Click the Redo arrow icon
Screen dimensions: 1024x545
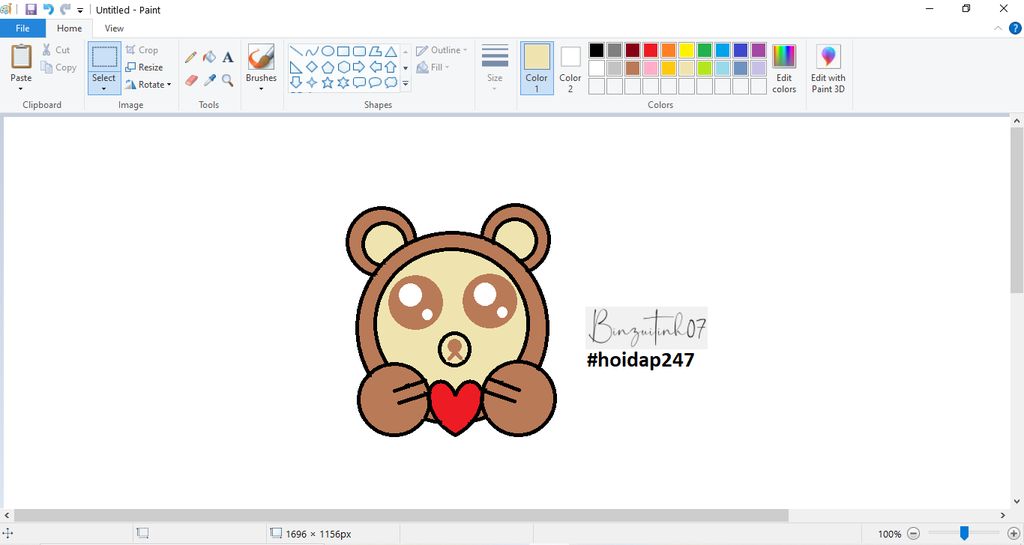[65, 9]
